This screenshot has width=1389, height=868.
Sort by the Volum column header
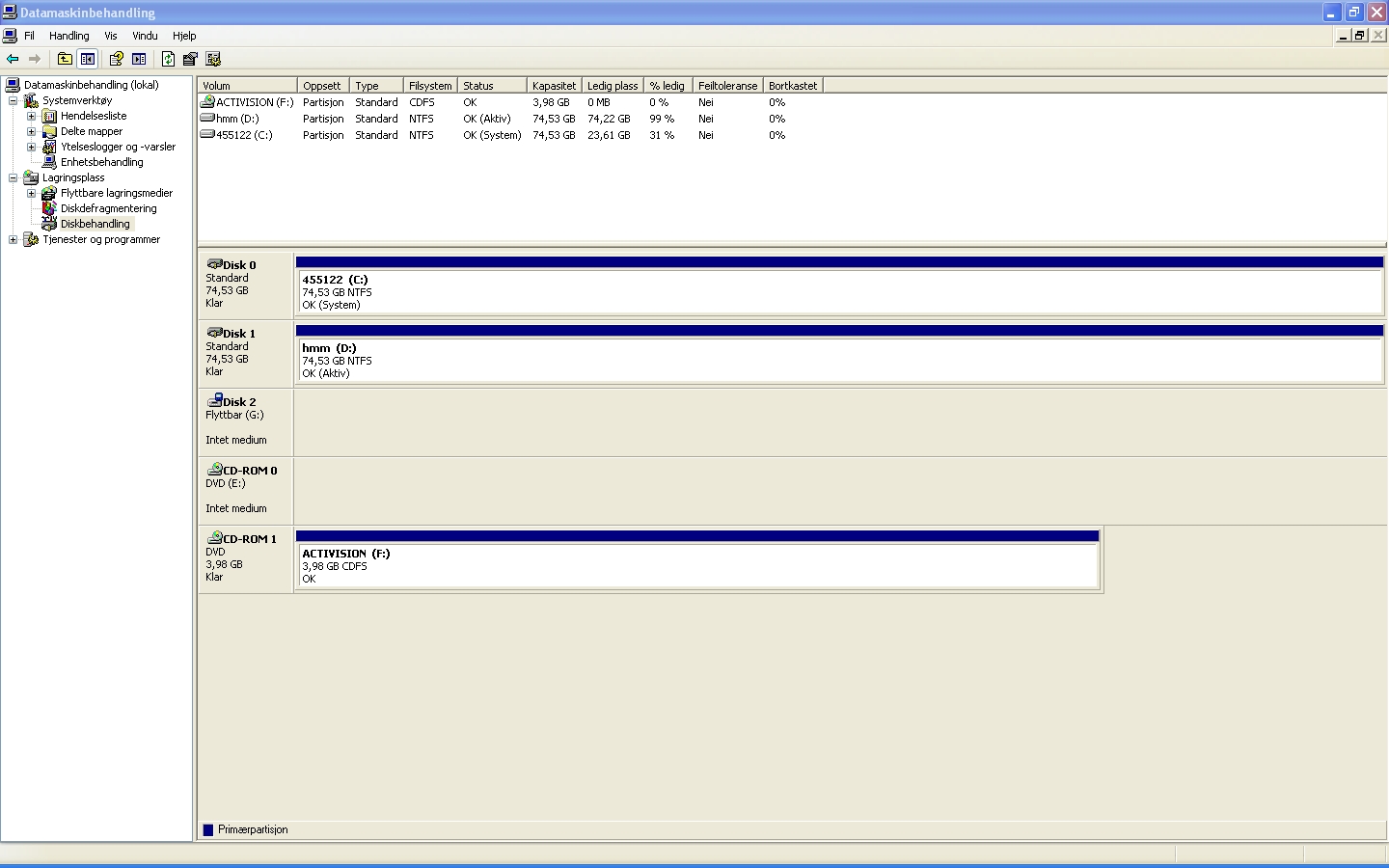point(248,86)
